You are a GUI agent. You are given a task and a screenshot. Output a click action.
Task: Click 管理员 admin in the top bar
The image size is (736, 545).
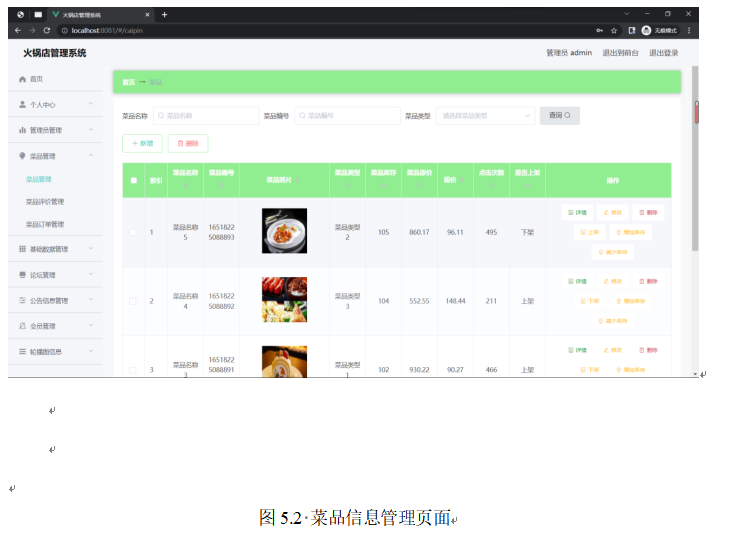(569, 53)
